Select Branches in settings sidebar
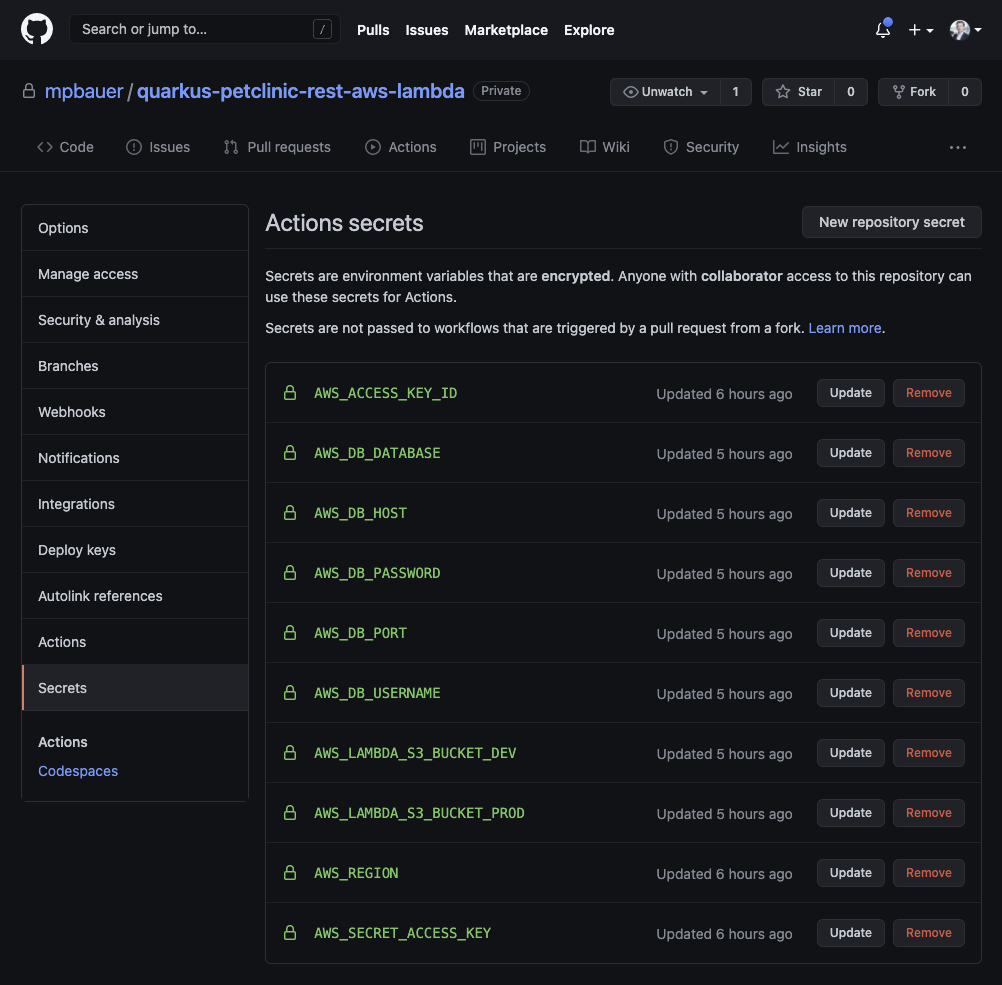The width and height of the screenshot is (1002, 985). click(x=135, y=366)
